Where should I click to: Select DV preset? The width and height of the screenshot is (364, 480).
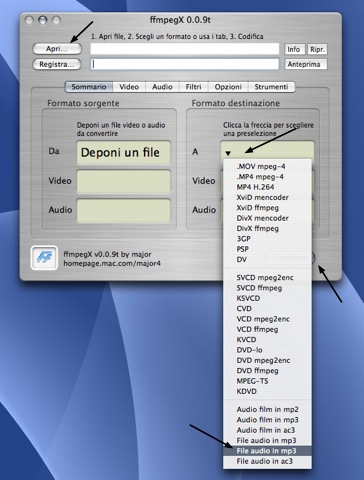pos(267,259)
